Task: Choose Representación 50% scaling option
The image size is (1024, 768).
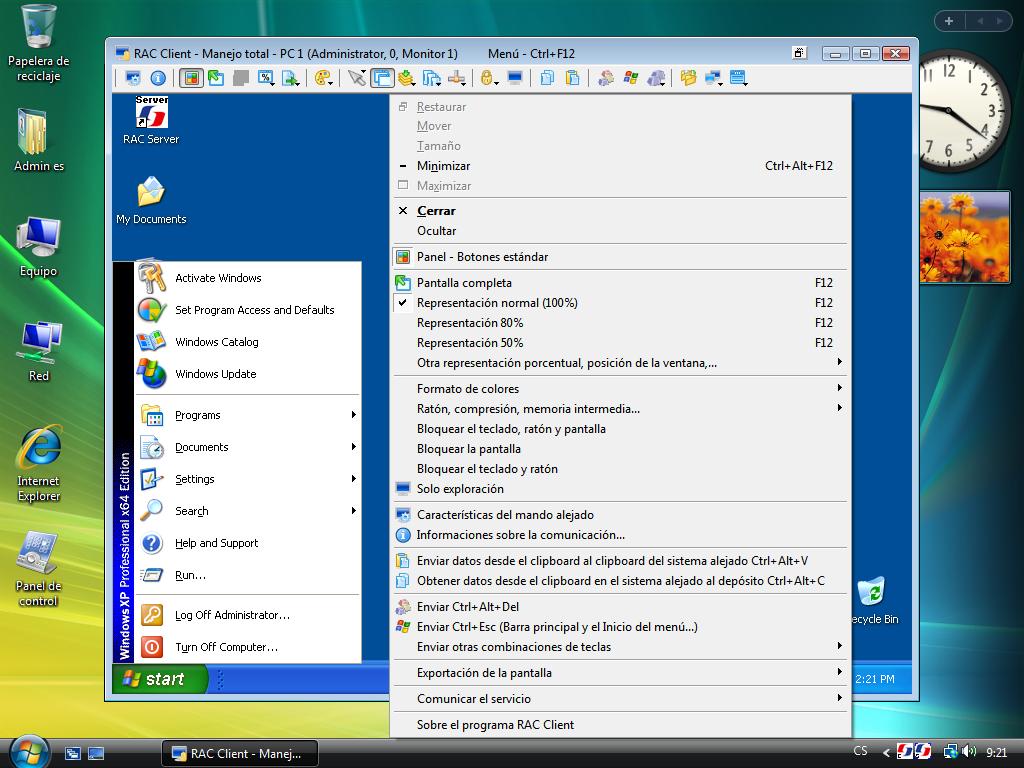Action: 620,343
